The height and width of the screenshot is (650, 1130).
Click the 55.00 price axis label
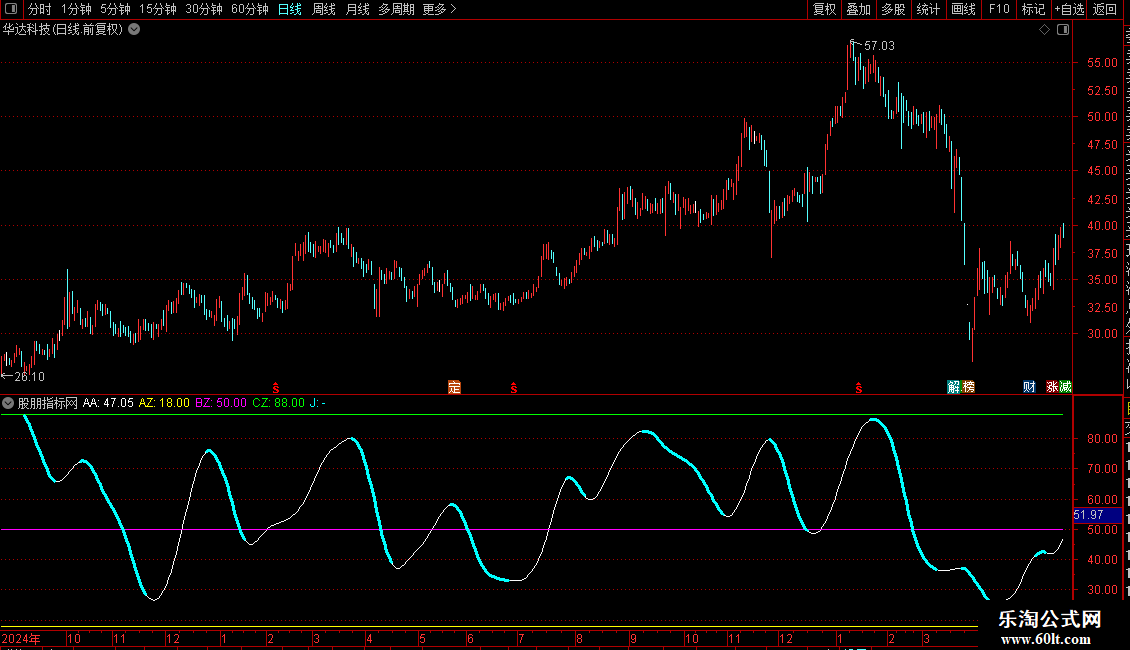(1103, 63)
